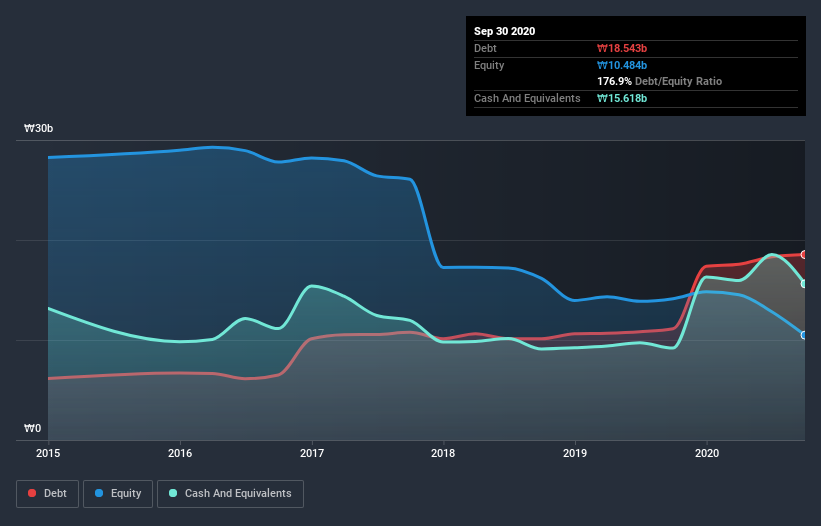
Task: Click the 176.9% Debt/Equity Ratio text
Action: click(660, 81)
